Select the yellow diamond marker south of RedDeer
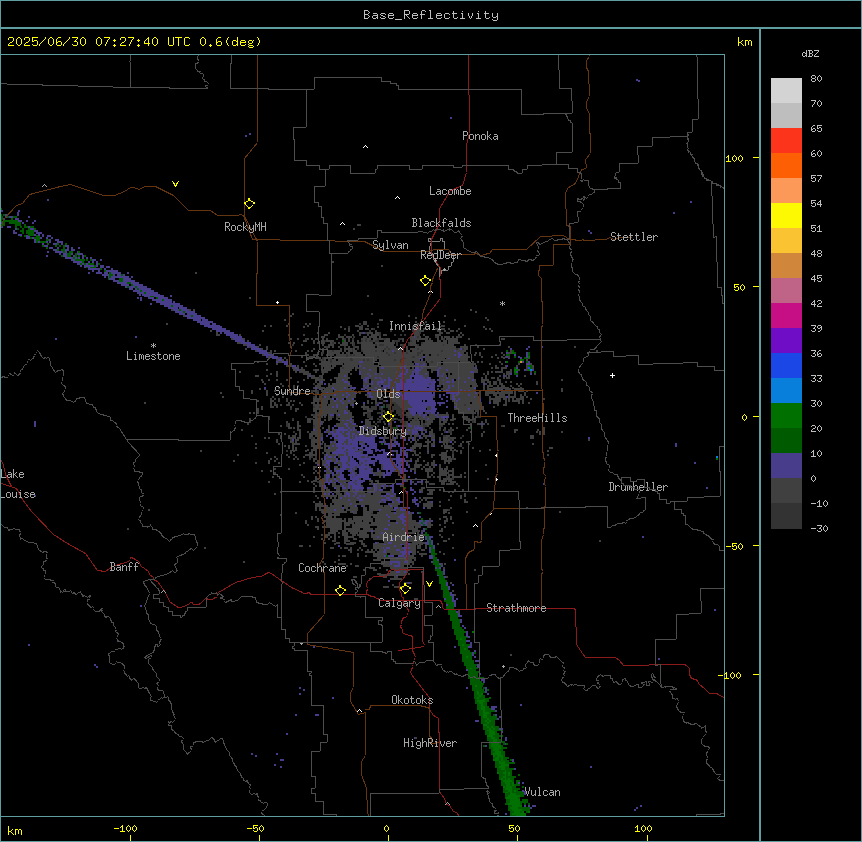Screen dimensions: 862x842 [426, 281]
